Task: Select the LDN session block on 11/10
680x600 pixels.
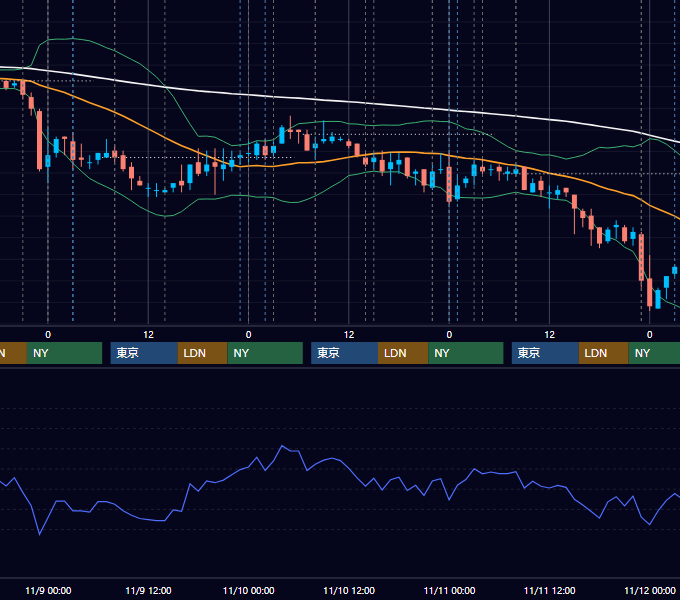Action: click(x=403, y=353)
